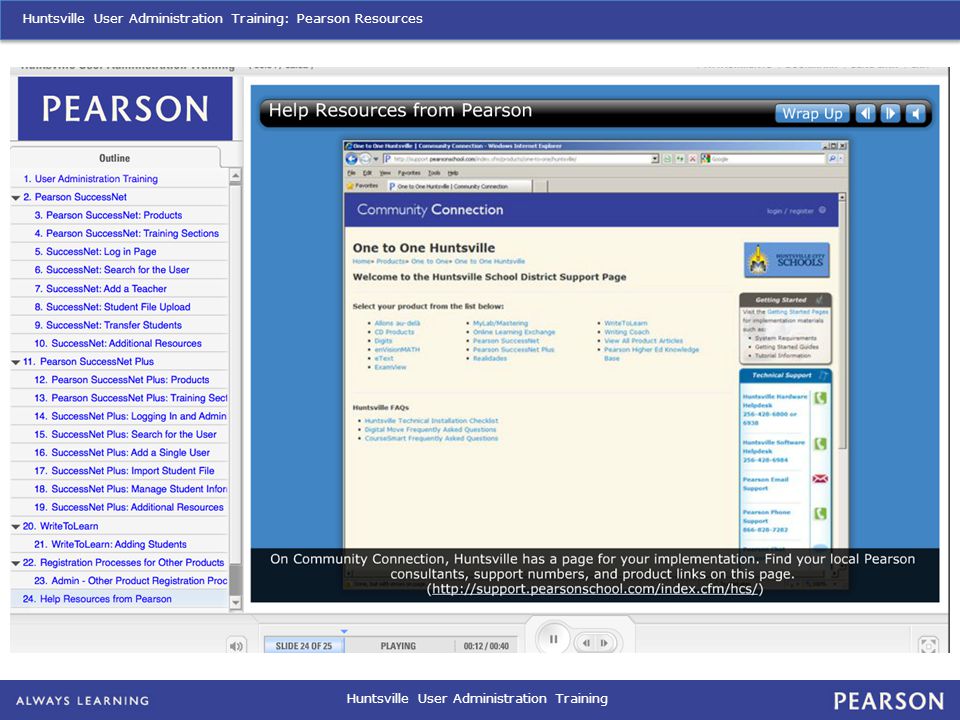Viewport: 960px width, 720px height.
Task: Open the Favorites menu in the embedded browser
Action: 409,173
